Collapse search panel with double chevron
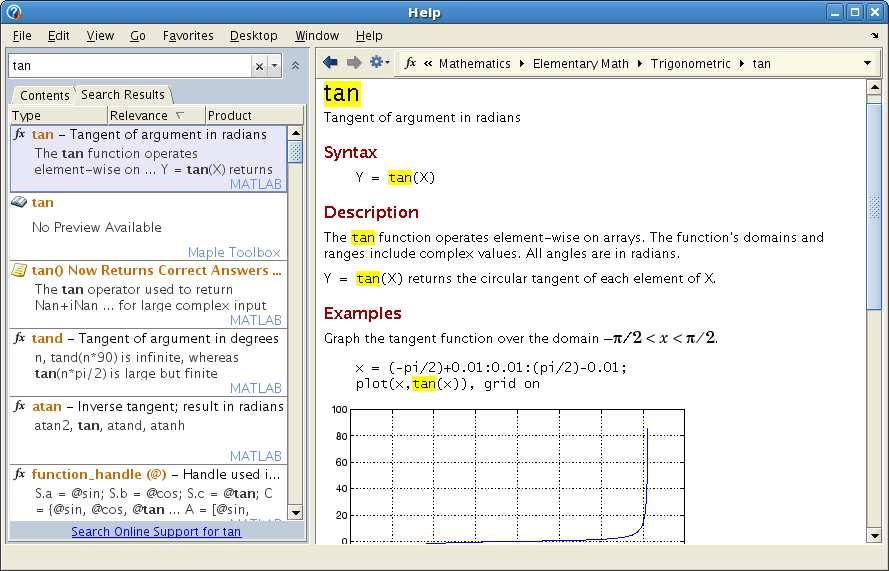This screenshot has width=889, height=571. 295,65
